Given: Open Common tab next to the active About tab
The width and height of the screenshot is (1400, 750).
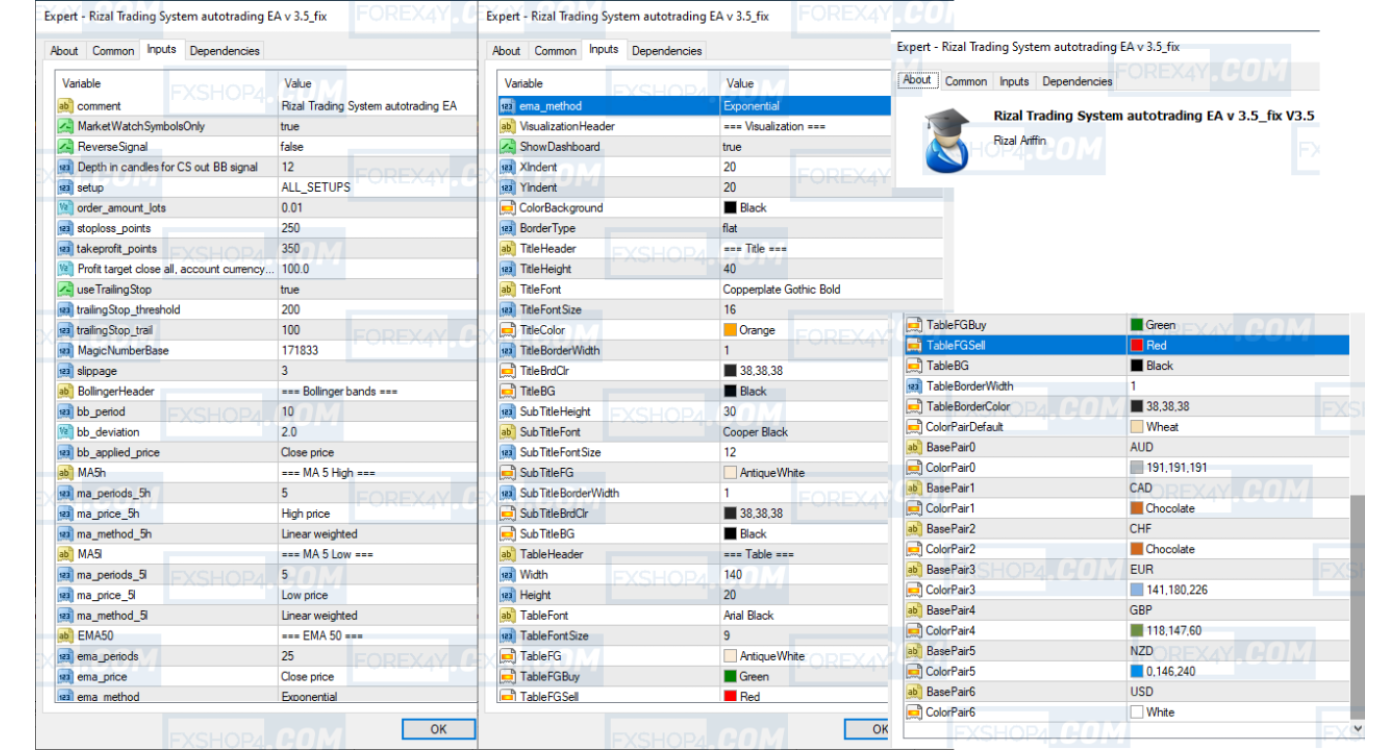Looking at the screenshot, I should coord(966,82).
